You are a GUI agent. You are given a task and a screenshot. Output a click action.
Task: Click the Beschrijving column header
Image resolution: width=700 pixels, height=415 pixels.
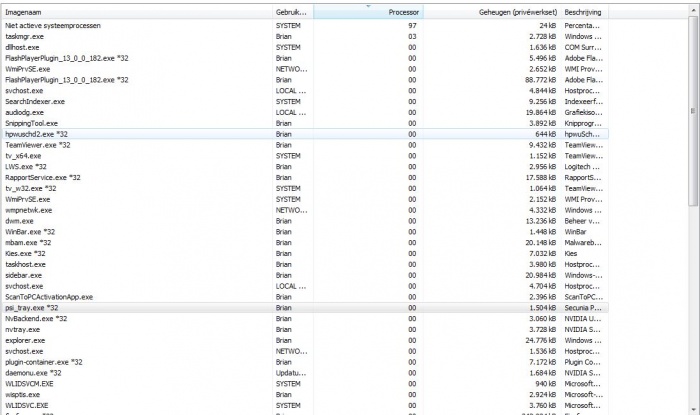tap(585, 12)
